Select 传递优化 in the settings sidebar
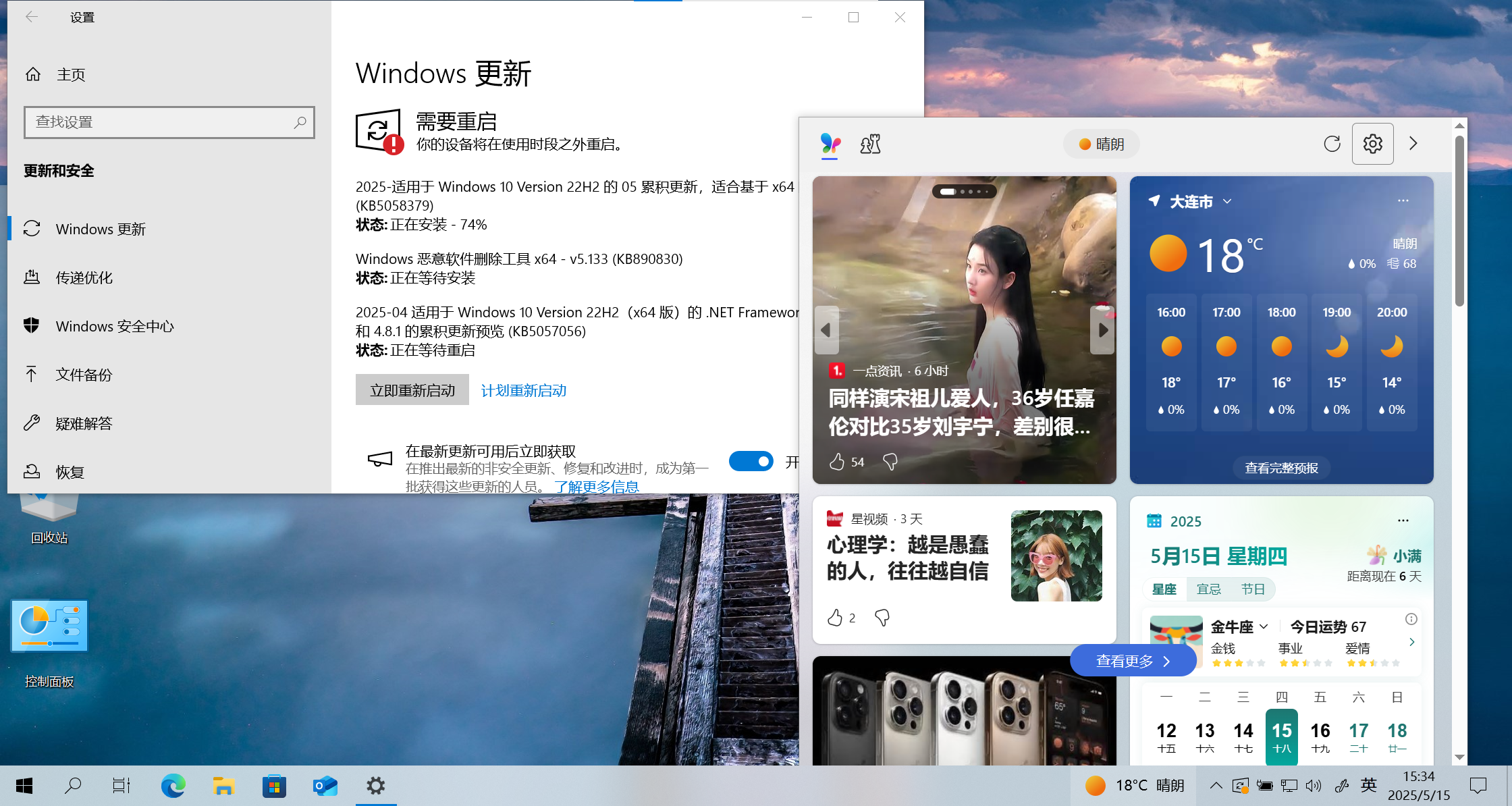Screen dimensions: 1512x806 [x=84, y=277]
